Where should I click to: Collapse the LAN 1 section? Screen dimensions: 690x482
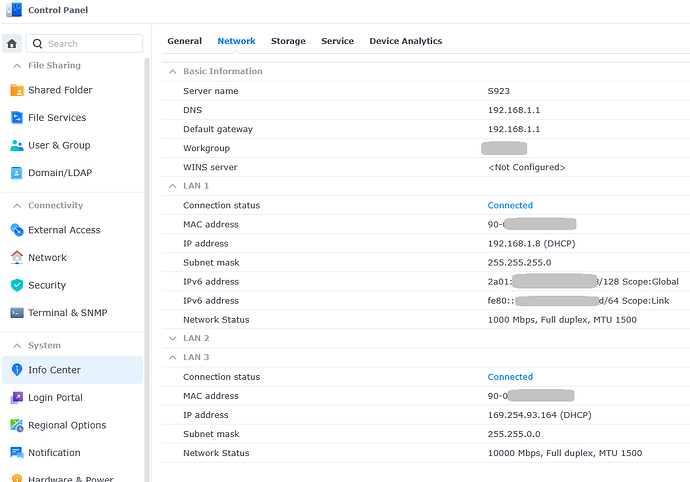[x=172, y=186]
